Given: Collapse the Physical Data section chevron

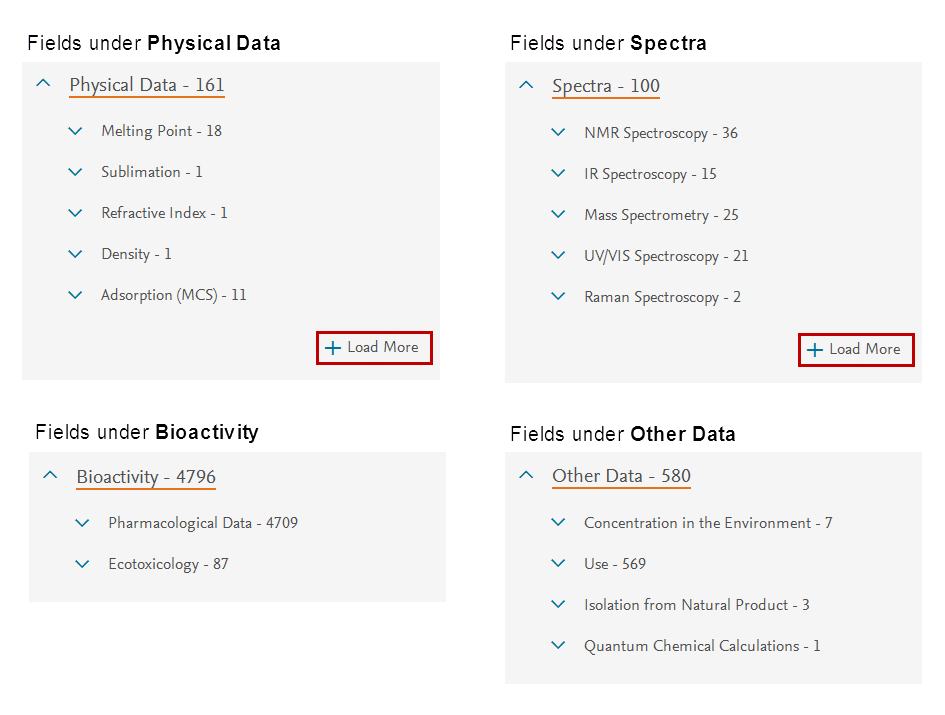Looking at the screenshot, I should coord(43,84).
